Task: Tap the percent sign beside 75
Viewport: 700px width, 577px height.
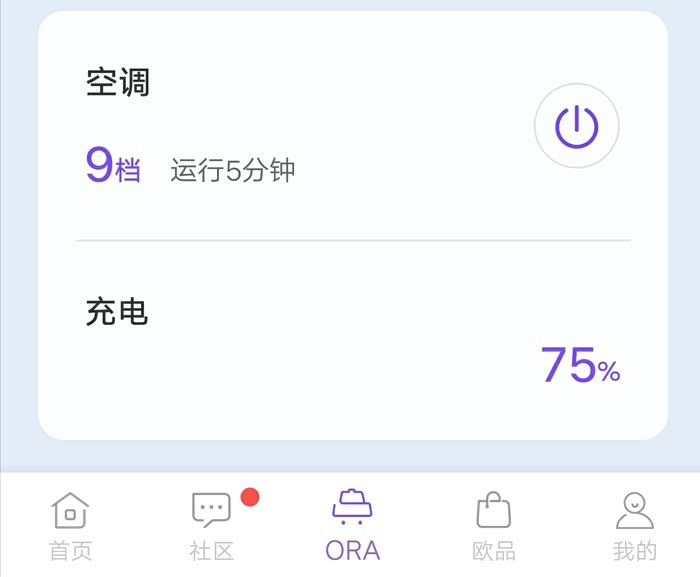Action: [x=609, y=373]
